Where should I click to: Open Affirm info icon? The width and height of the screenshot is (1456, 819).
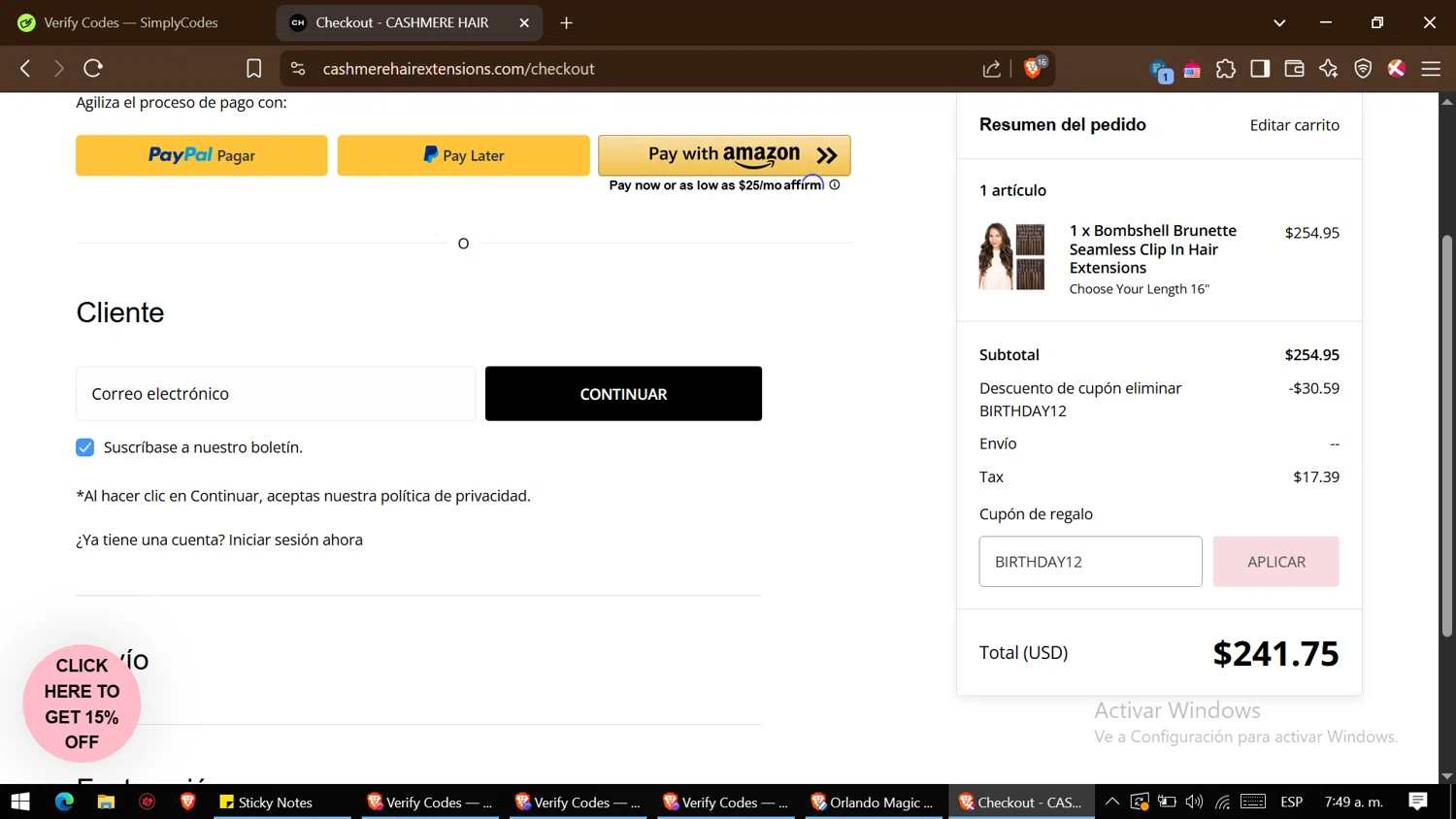tap(835, 184)
